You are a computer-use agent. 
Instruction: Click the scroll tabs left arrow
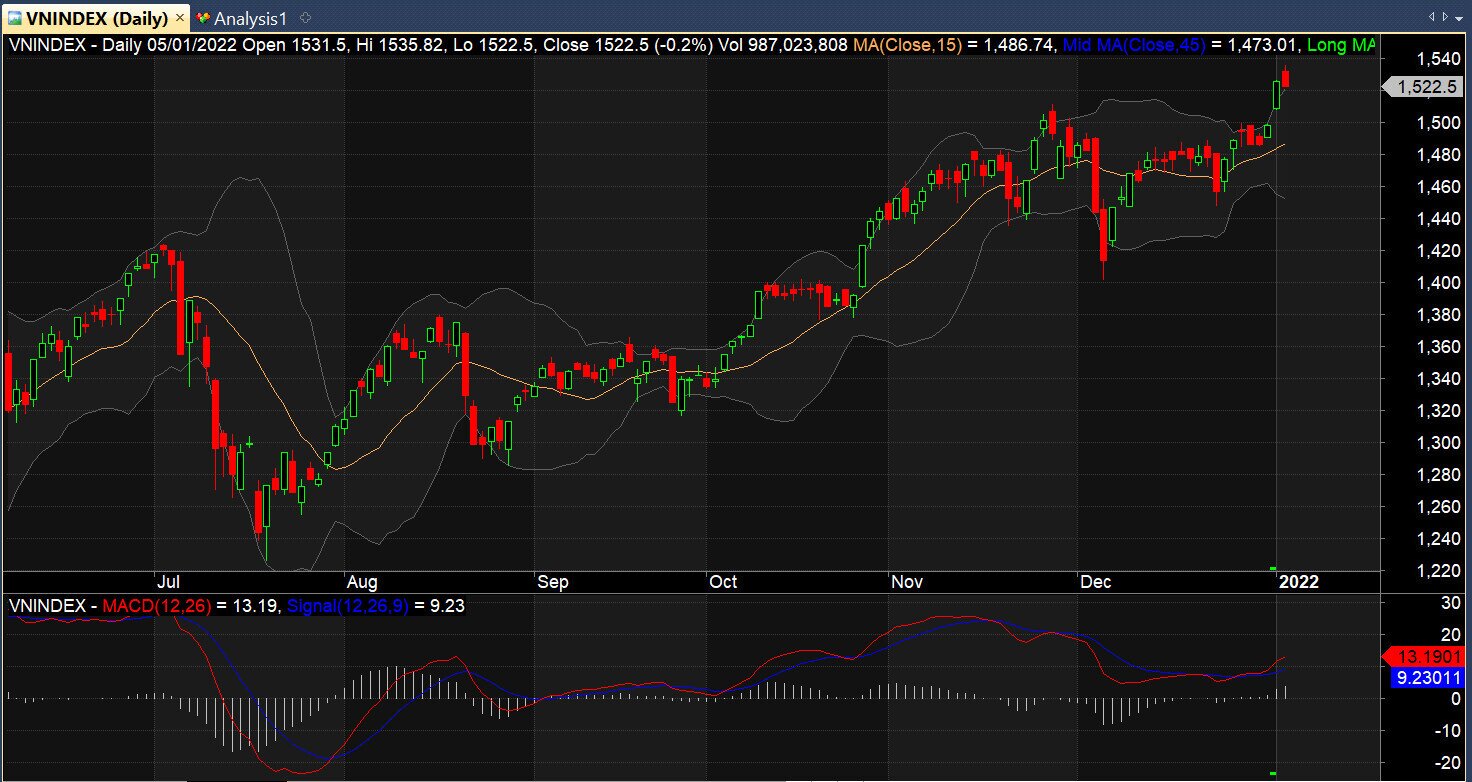(x=1432, y=16)
